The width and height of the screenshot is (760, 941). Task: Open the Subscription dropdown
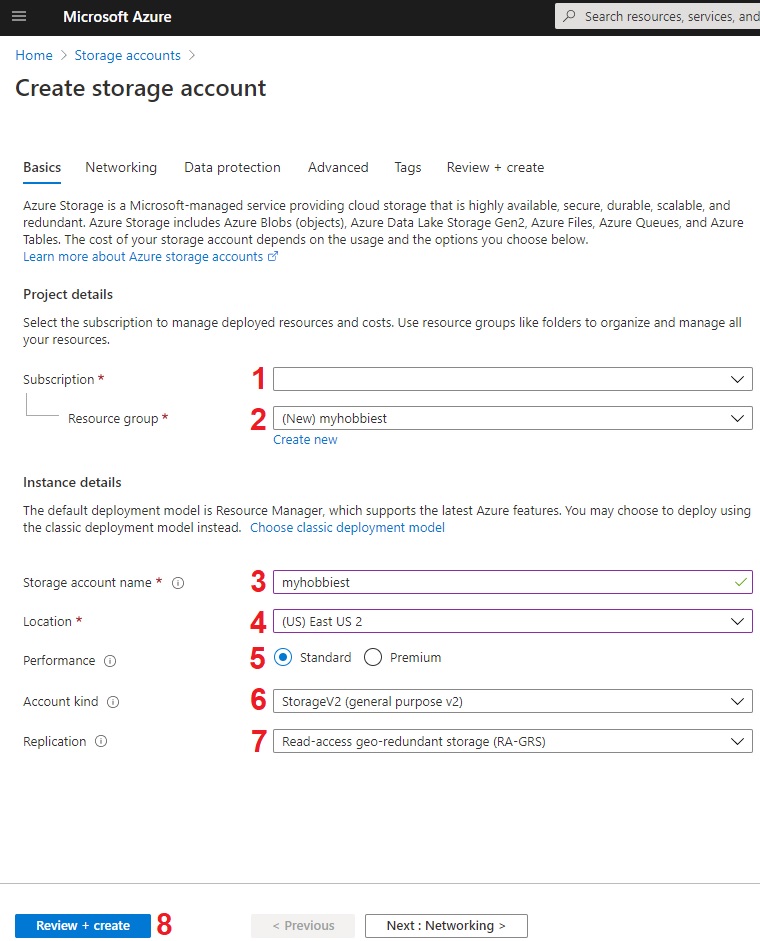(513, 379)
